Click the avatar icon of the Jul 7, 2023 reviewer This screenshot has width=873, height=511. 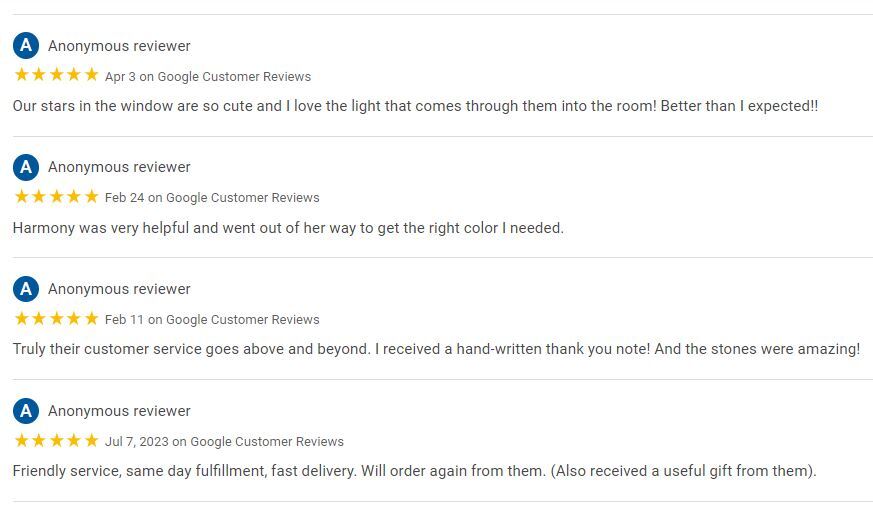[x=26, y=411]
